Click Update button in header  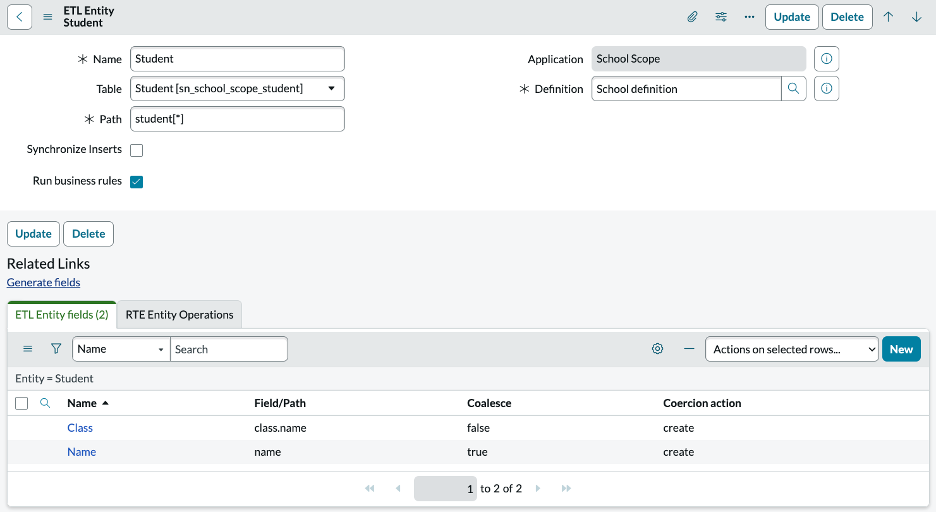(792, 17)
